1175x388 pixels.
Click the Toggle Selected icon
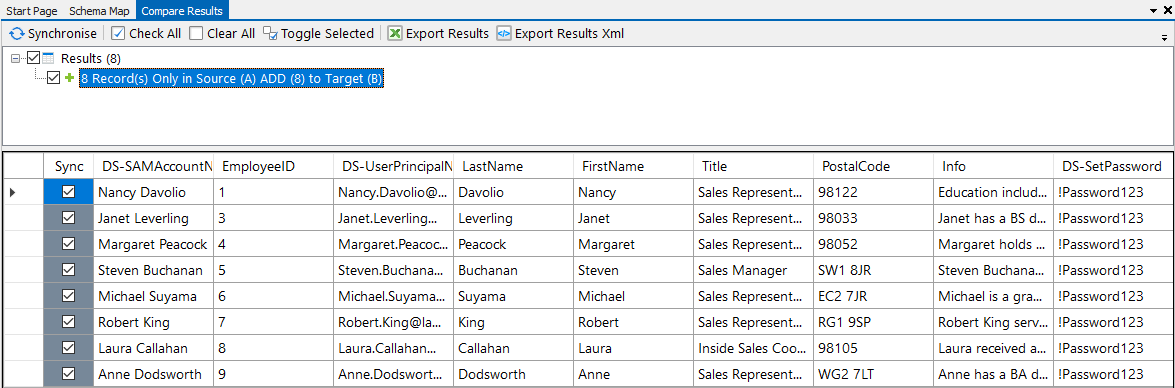271,34
